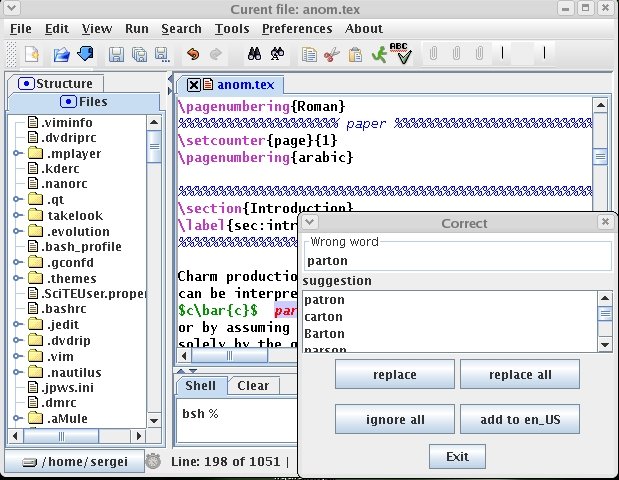Image resolution: width=619 pixels, height=480 pixels.
Task: Save the file with the floppy icon
Action: pyautogui.click(x=116, y=54)
